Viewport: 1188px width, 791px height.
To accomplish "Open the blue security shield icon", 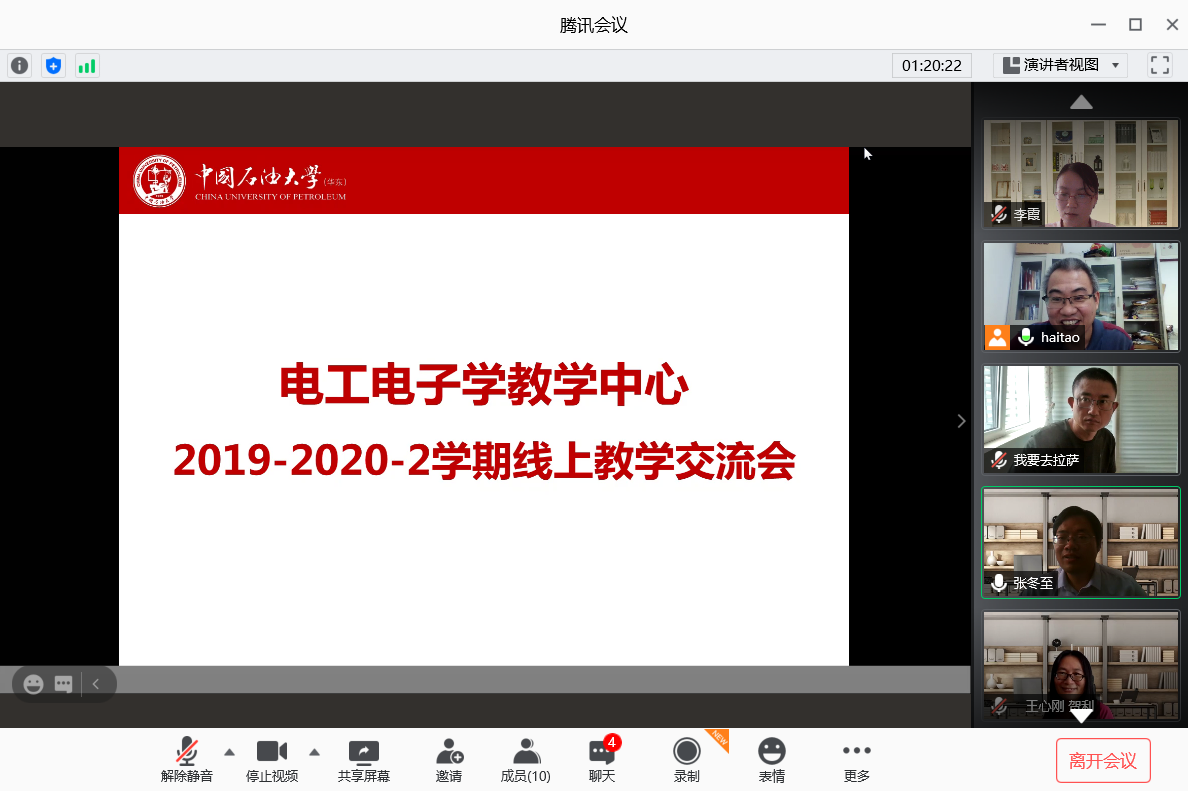I will [53, 66].
